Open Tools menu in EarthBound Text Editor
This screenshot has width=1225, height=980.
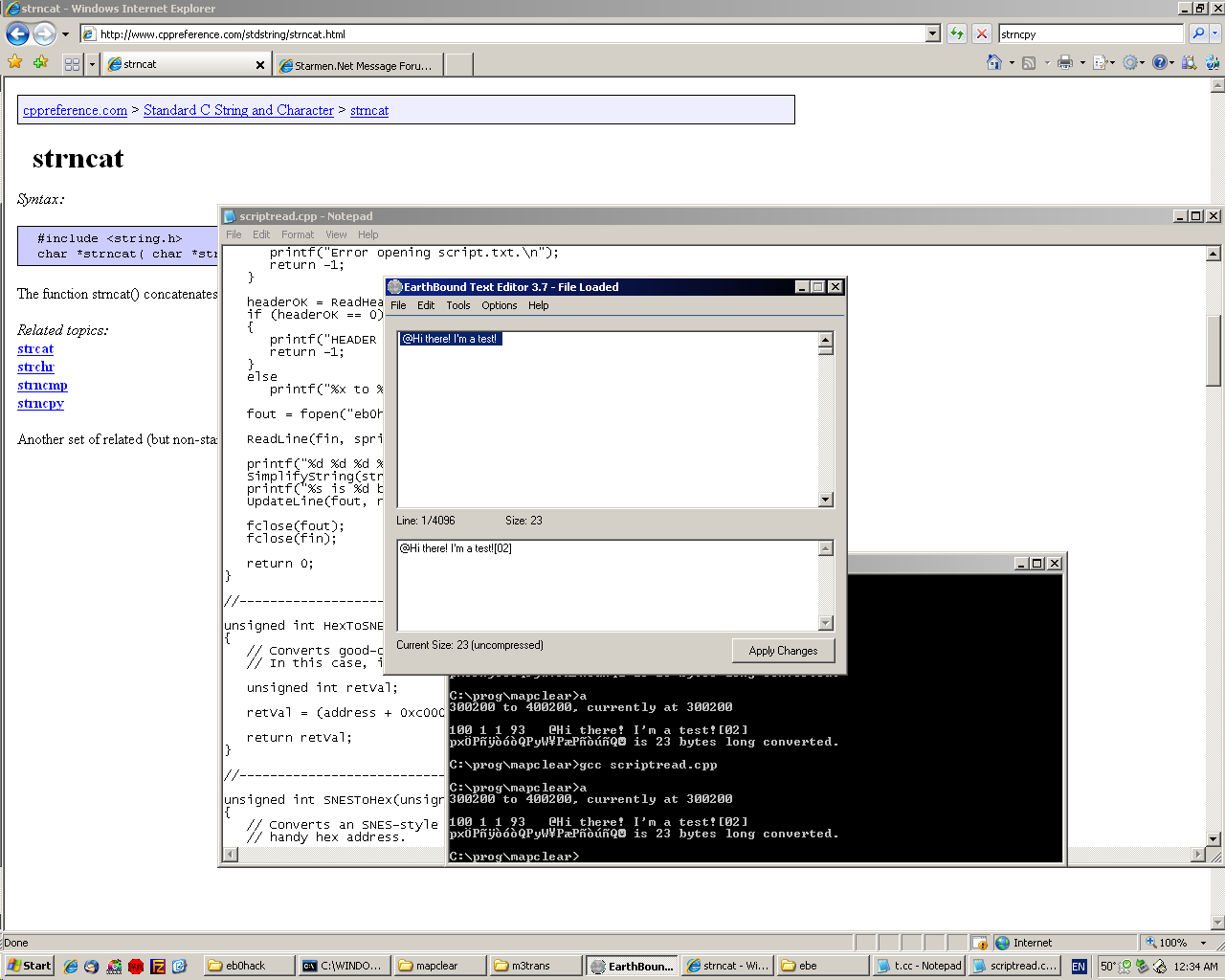[457, 305]
